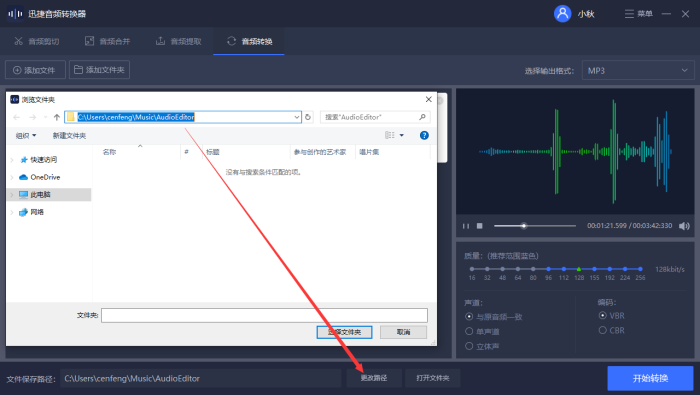The image size is (700, 395).
Task: Open the view options dropdown arrow
Action: tap(402, 135)
